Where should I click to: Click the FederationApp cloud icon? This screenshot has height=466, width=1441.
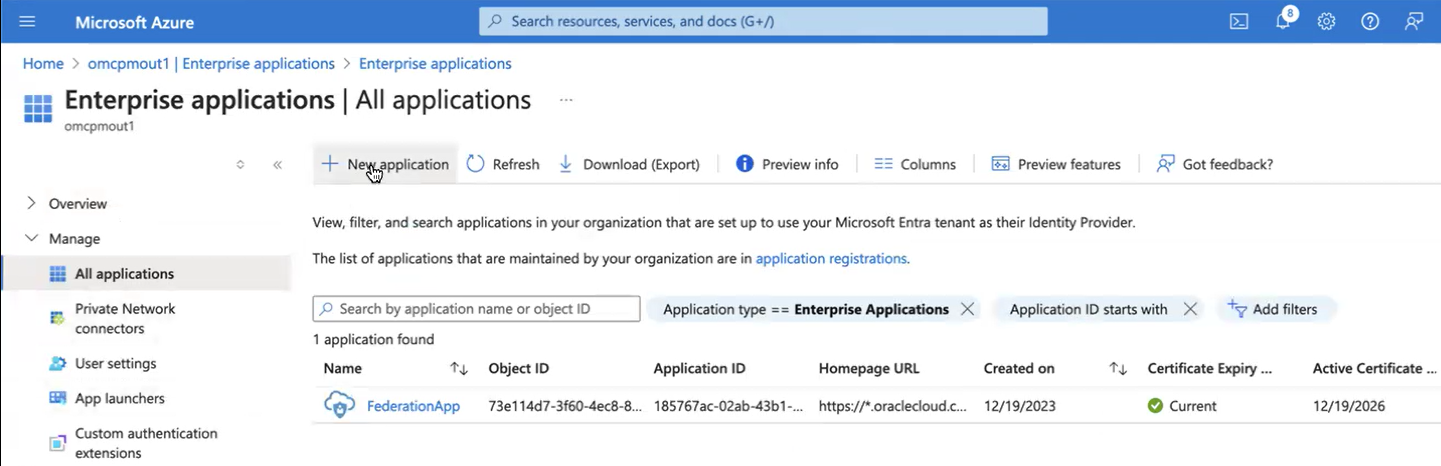click(340, 406)
